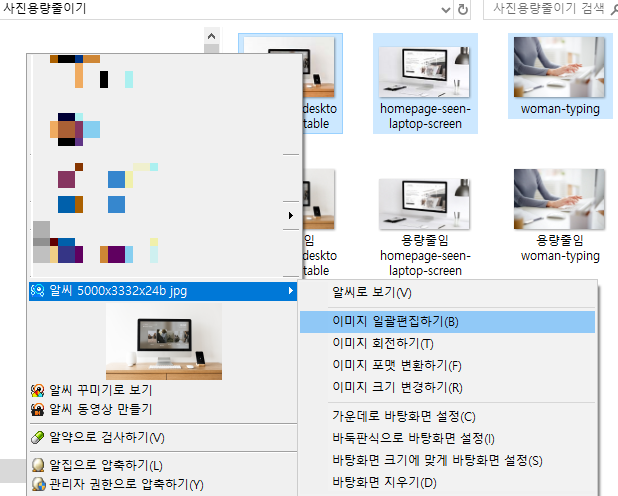Click the 알집 egg icon
618x496 pixels.
(x=38, y=465)
